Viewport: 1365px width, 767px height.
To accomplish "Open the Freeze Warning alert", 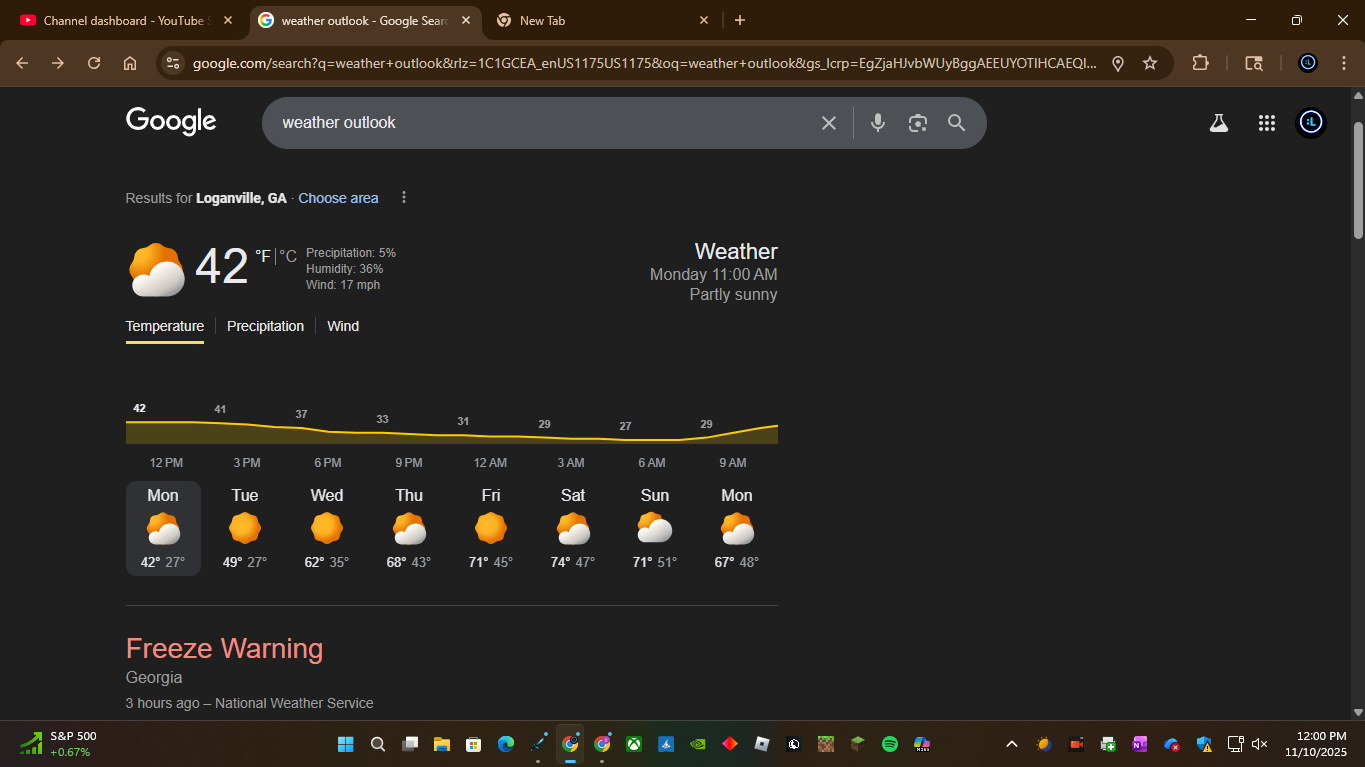I will [x=224, y=649].
